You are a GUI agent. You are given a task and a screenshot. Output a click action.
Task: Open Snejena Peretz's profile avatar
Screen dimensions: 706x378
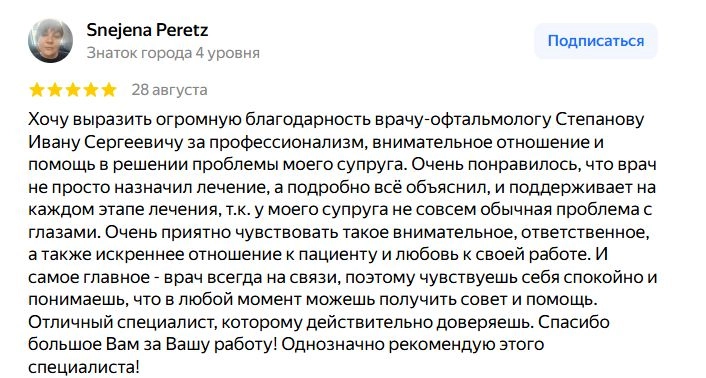pyautogui.click(x=50, y=41)
